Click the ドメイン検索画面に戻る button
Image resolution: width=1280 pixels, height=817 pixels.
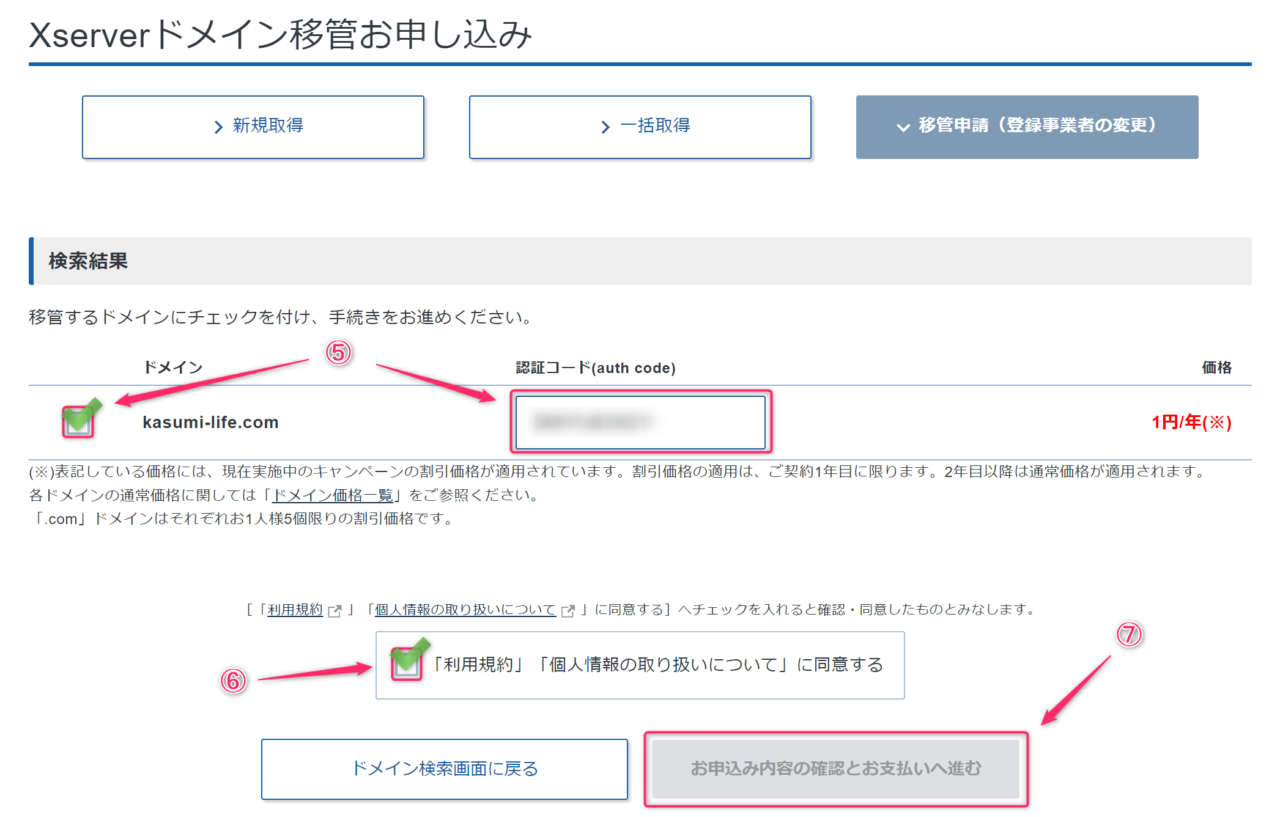445,769
